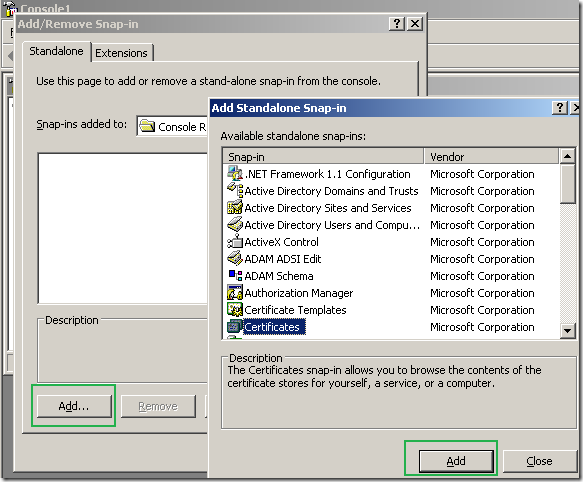This screenshot has width=583, height=482.
Task: Click the Console1 window title bar icon
Action: [x=10, y=8]
